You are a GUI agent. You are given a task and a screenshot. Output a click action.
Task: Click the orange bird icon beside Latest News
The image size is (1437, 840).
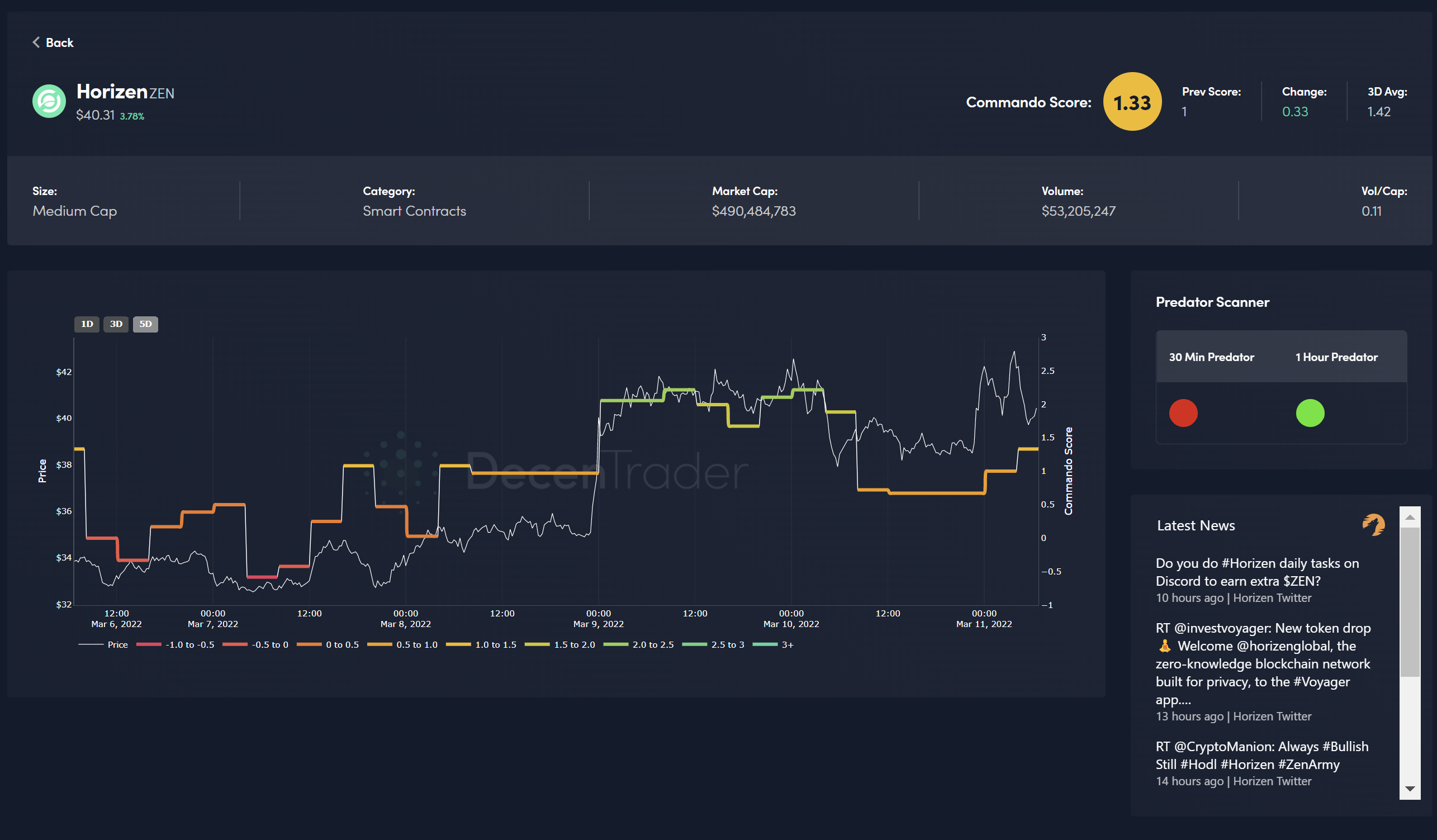coord(1373,525)
